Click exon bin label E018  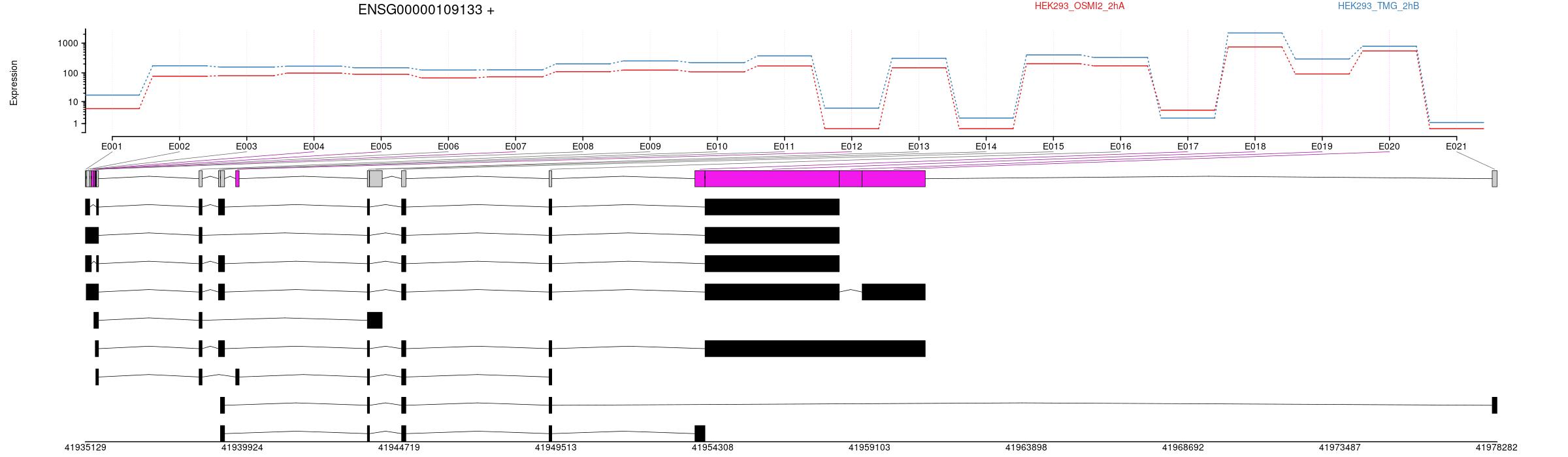coord(1255,146)
